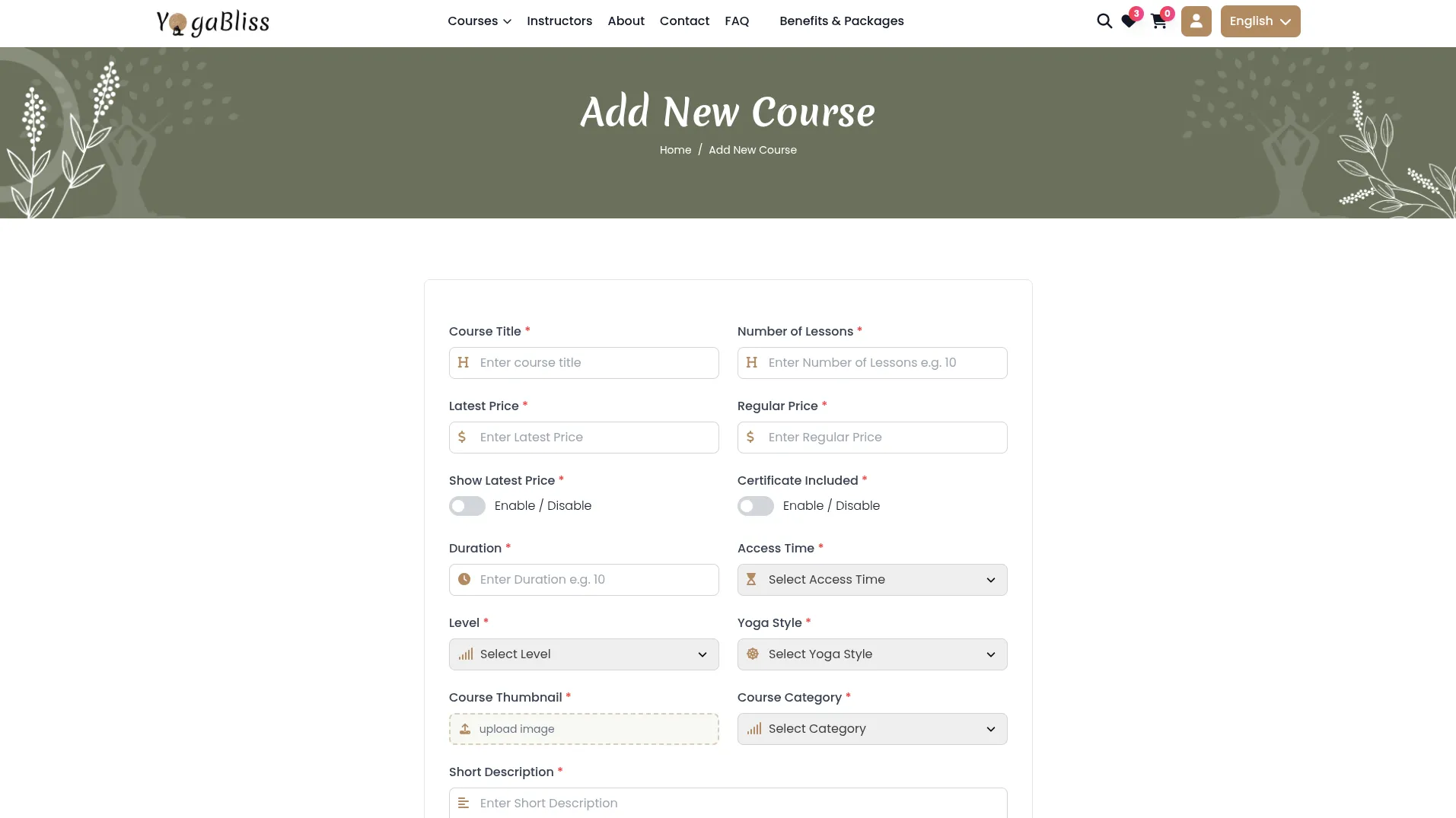Open the Select Yoga Style dropdown
The width and height of the screenshot is (1456, 818).
pyautogui.click(x=871, y=654)
